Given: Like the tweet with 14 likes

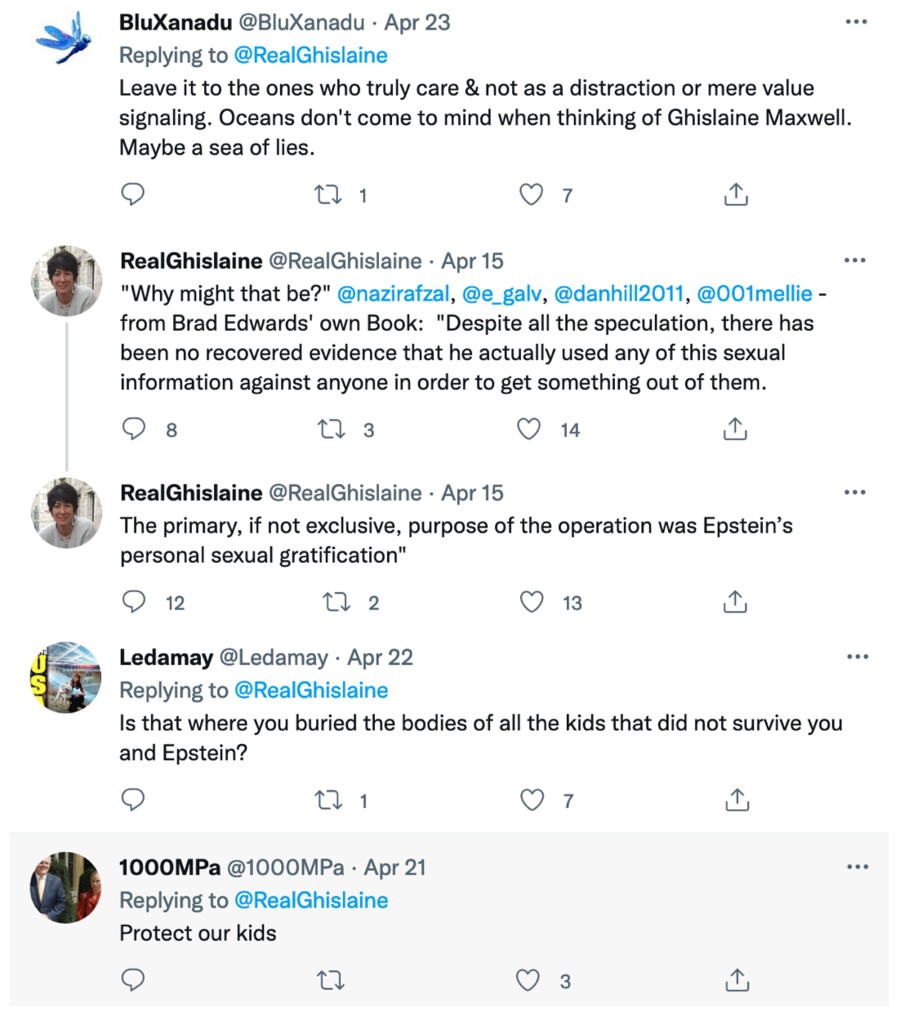Looking at the screenshot, I should click(531, 429).
